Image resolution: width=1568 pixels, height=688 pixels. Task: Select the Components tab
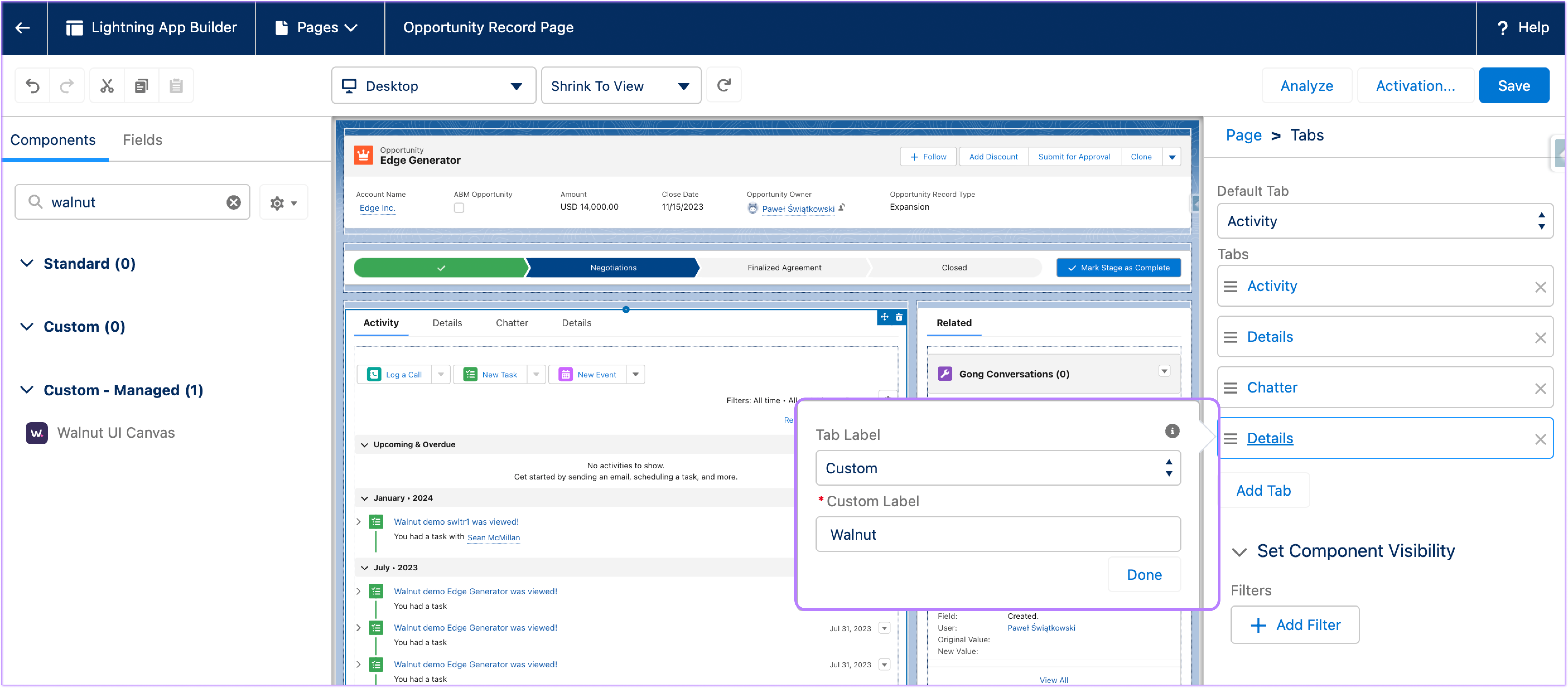(53, 140)
